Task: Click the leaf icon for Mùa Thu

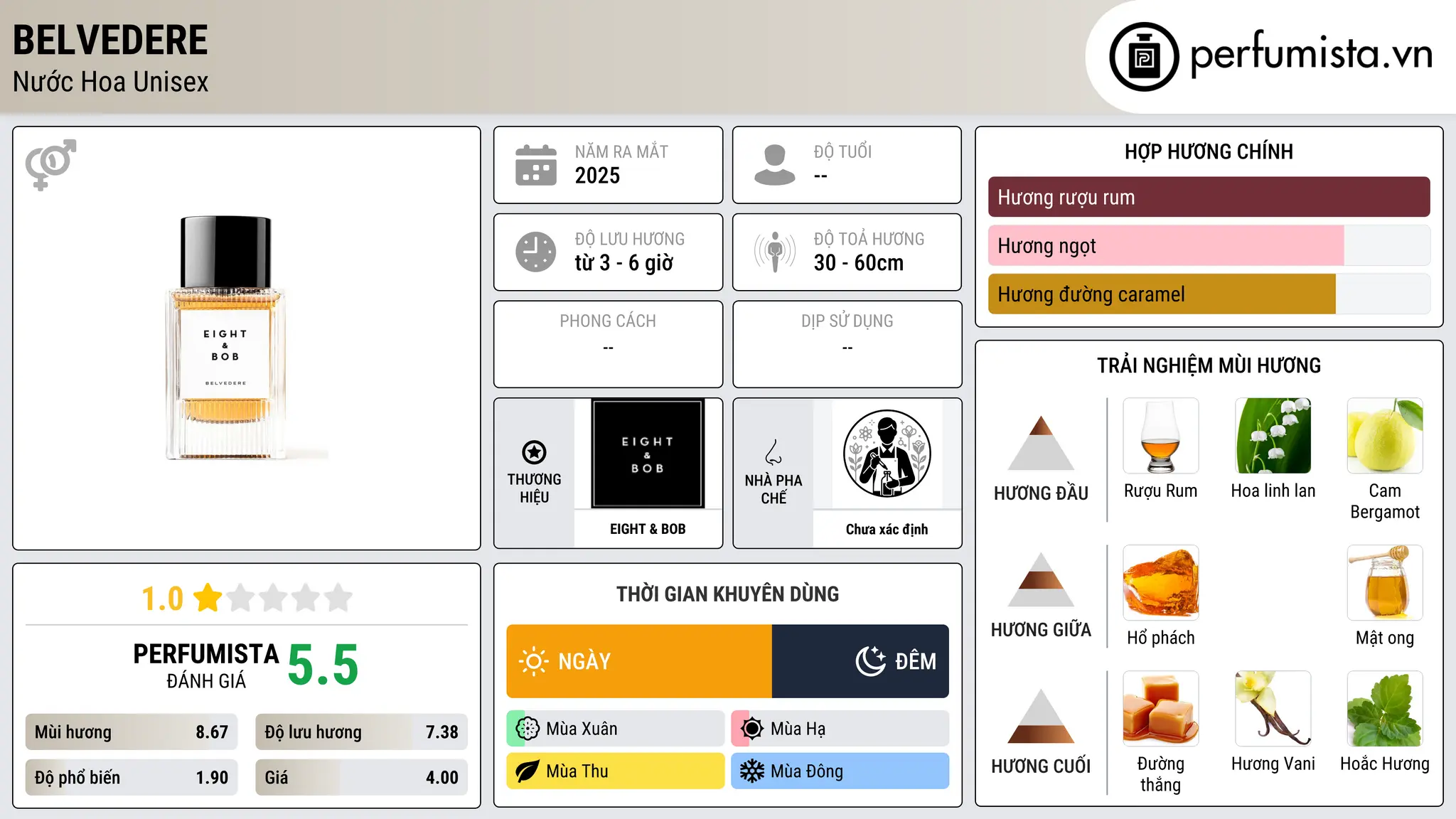Action: (x=528, y=771)
